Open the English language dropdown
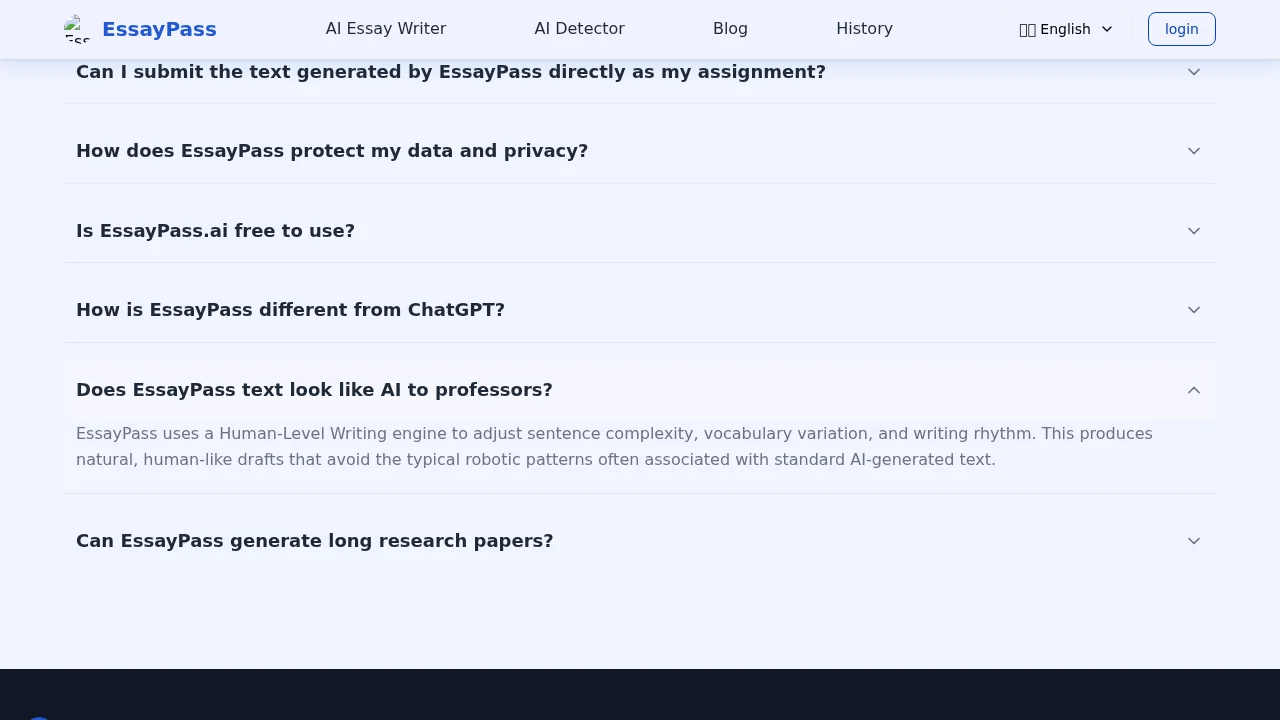This screenshot has width=1280, height=720. (1065, 29)
